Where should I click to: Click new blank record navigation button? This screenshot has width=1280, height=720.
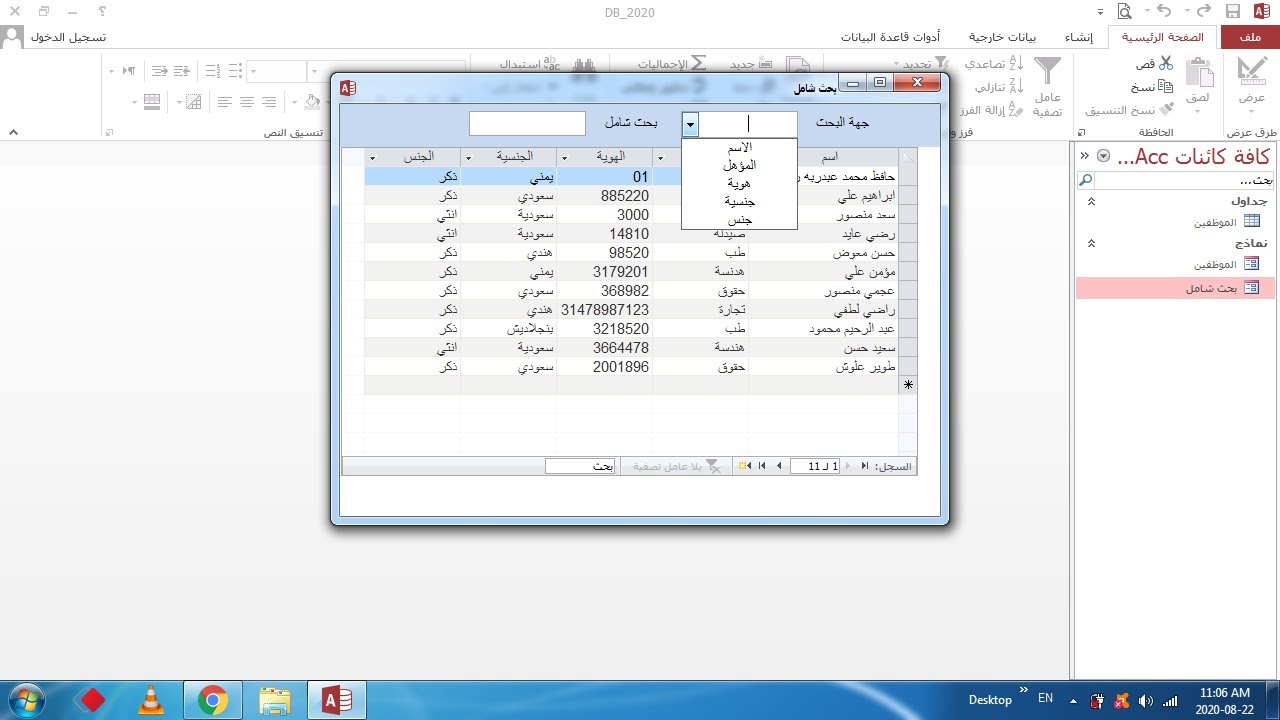745,466
